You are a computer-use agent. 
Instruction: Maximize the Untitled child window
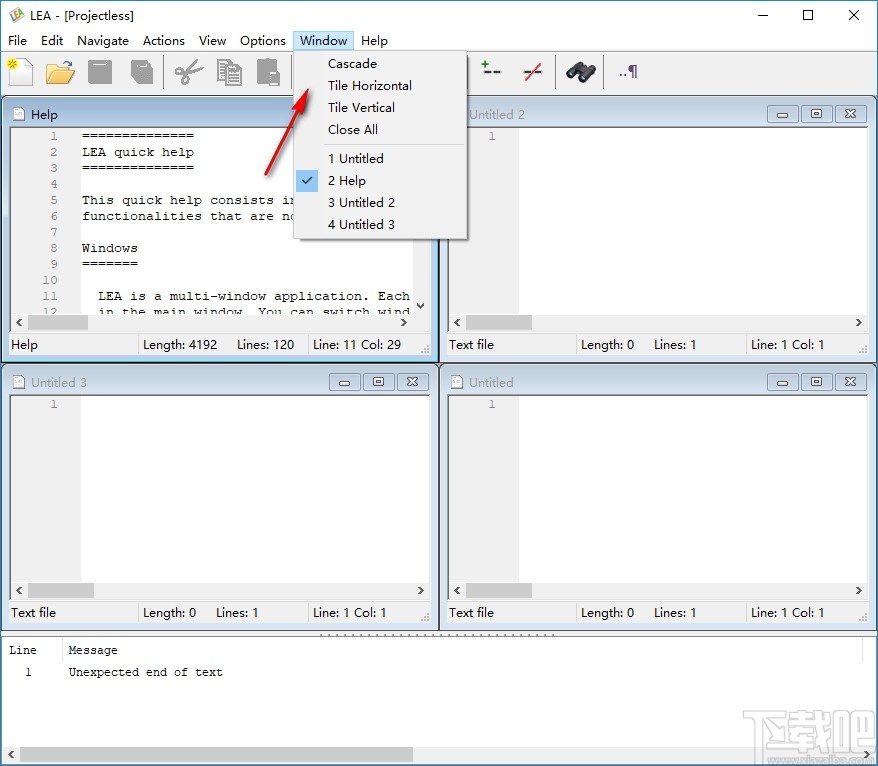[x=816, y=382]
